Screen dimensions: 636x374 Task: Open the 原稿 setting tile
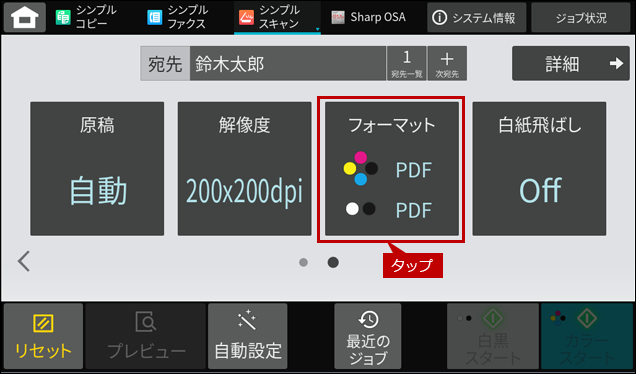coord(97,169)
